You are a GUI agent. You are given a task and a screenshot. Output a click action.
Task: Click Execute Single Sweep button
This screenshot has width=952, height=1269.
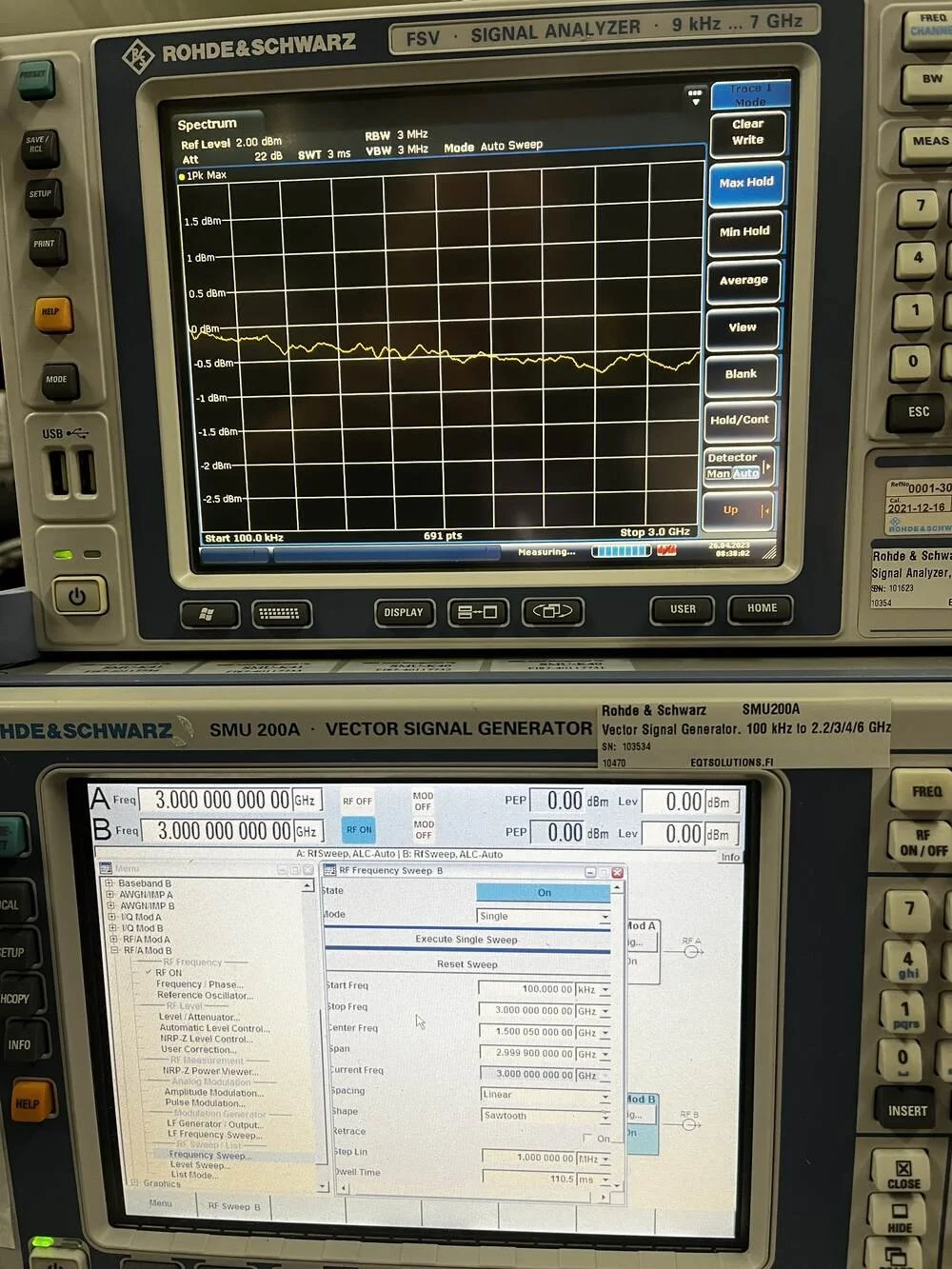(466, 940)
